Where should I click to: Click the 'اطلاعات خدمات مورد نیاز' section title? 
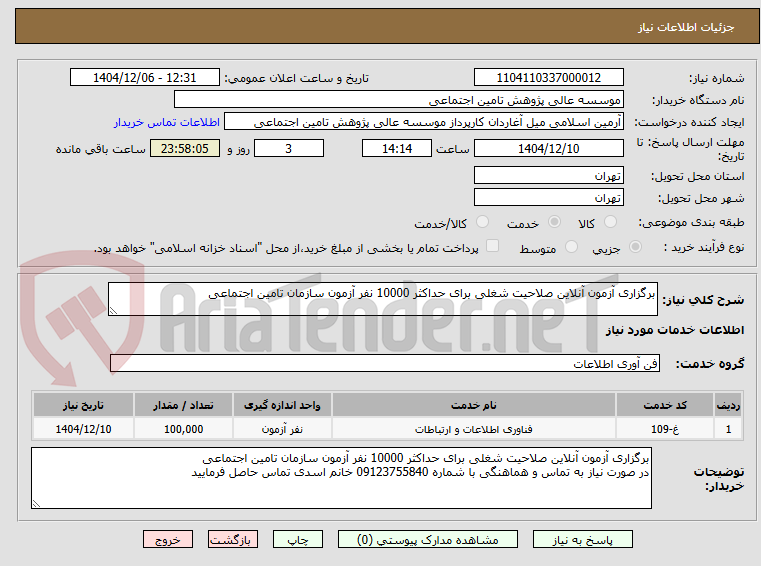click(x=675, y=330)
